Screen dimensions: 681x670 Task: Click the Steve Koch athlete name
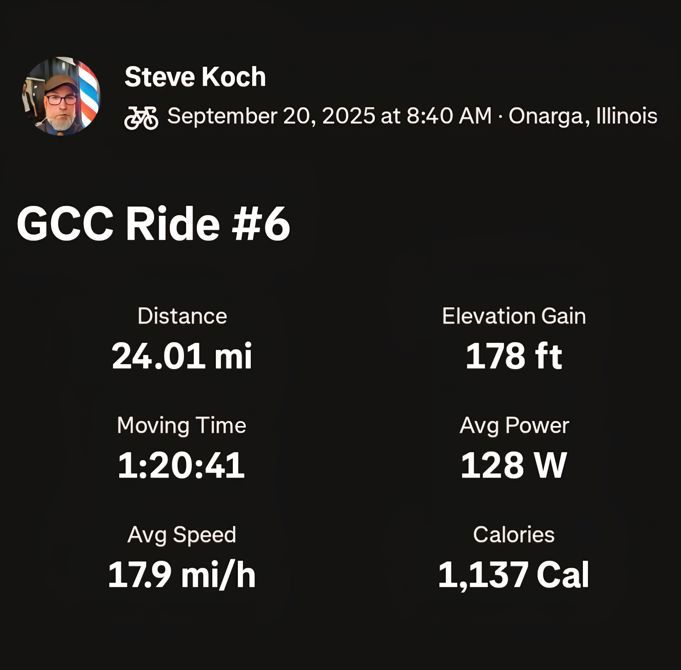(x=195, y=77)
